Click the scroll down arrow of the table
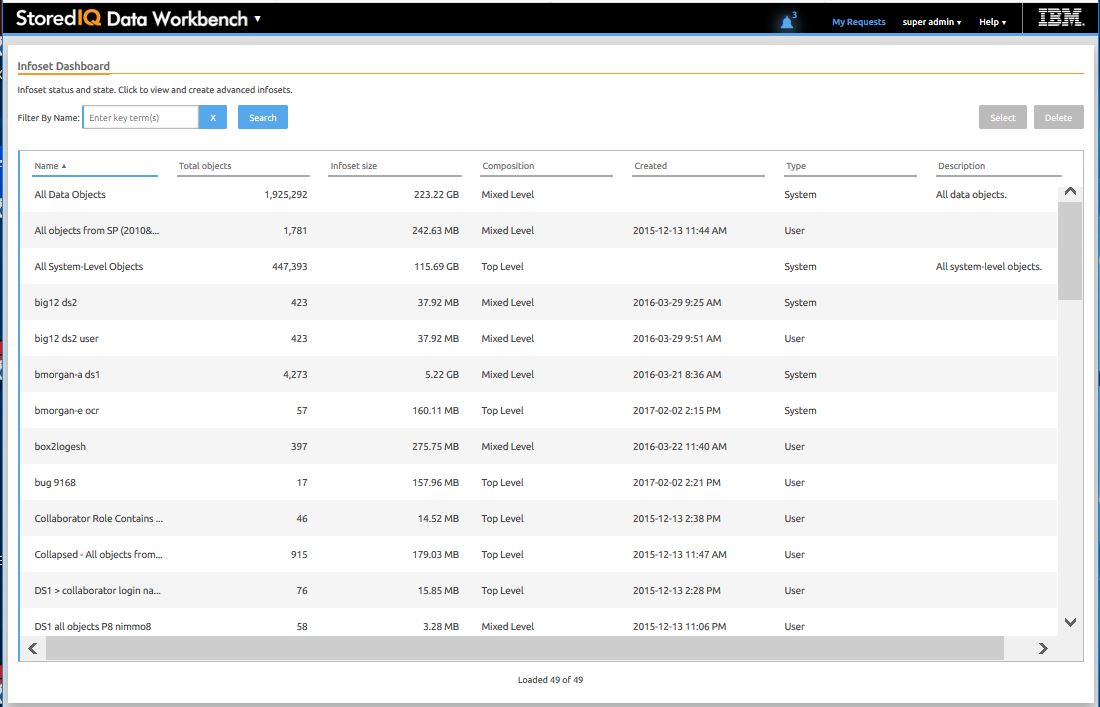 tap(1070, 622)
